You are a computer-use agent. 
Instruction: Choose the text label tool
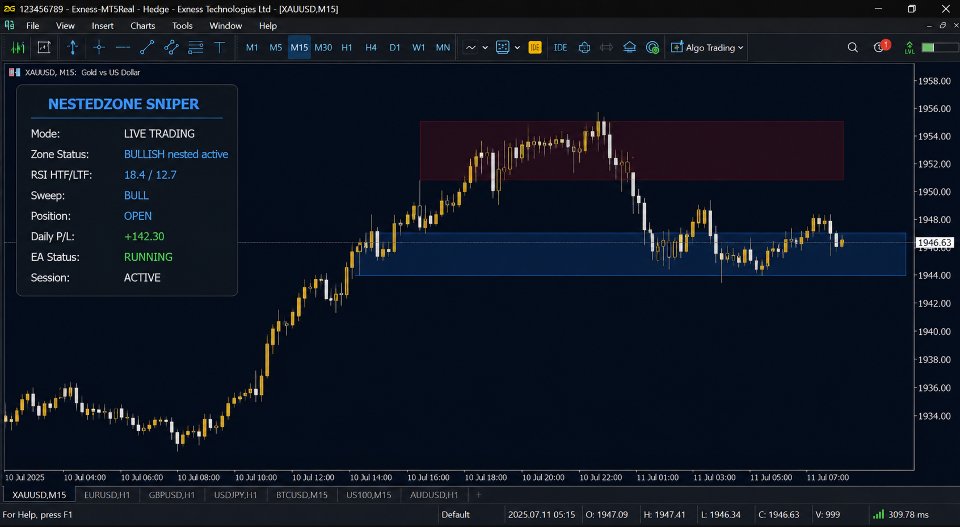pos(219,47)
